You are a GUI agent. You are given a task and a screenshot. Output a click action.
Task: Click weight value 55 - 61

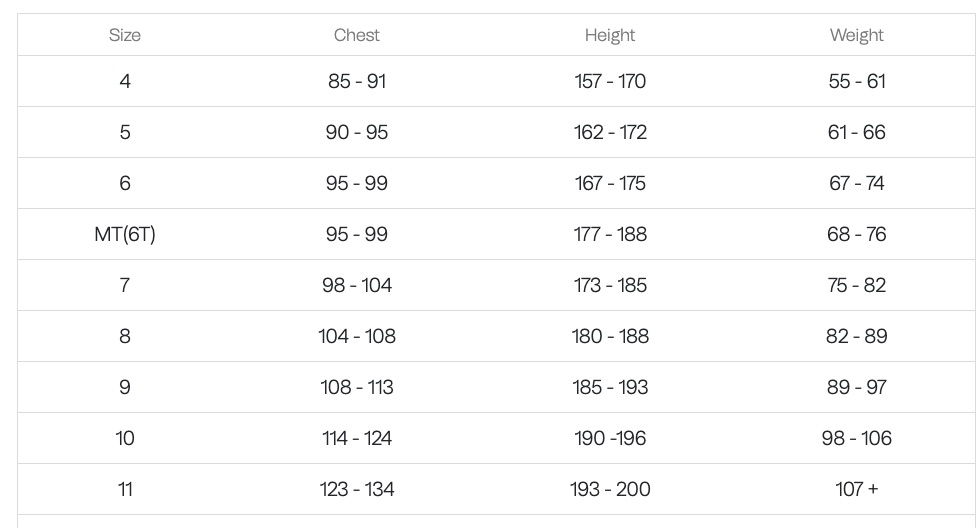coord(857,81)
